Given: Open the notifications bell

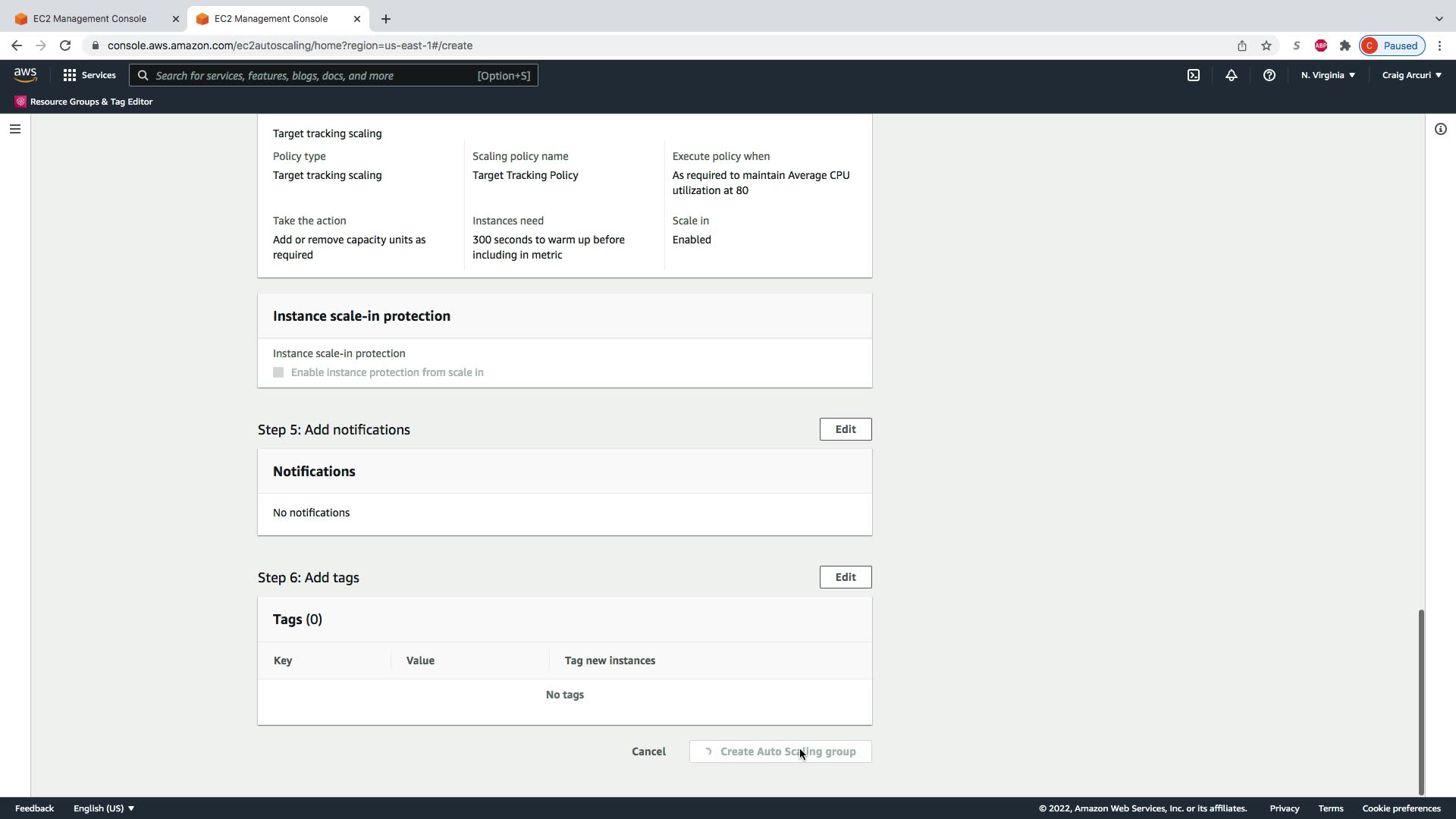Looking at the screenshot, I should click(1232, 75).
